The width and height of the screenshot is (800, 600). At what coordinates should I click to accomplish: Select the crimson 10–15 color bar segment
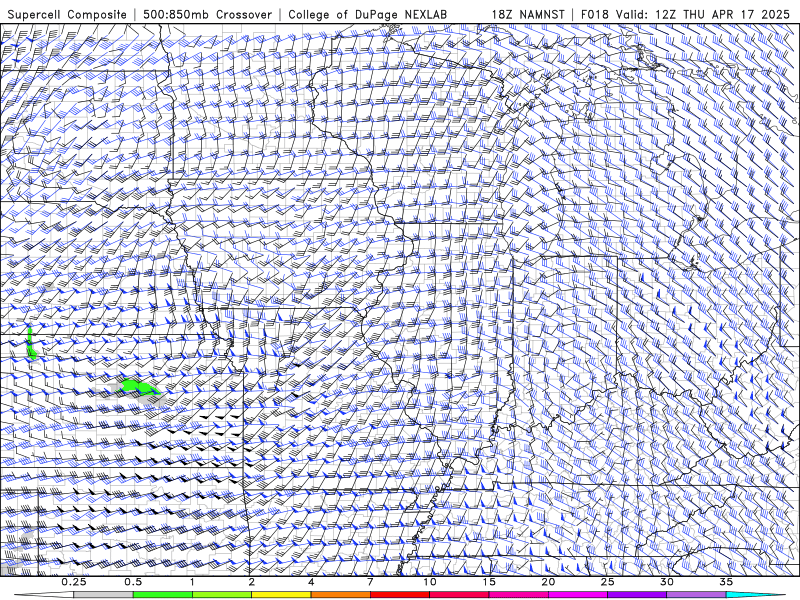pyautogui.click(x=459, y=595)
